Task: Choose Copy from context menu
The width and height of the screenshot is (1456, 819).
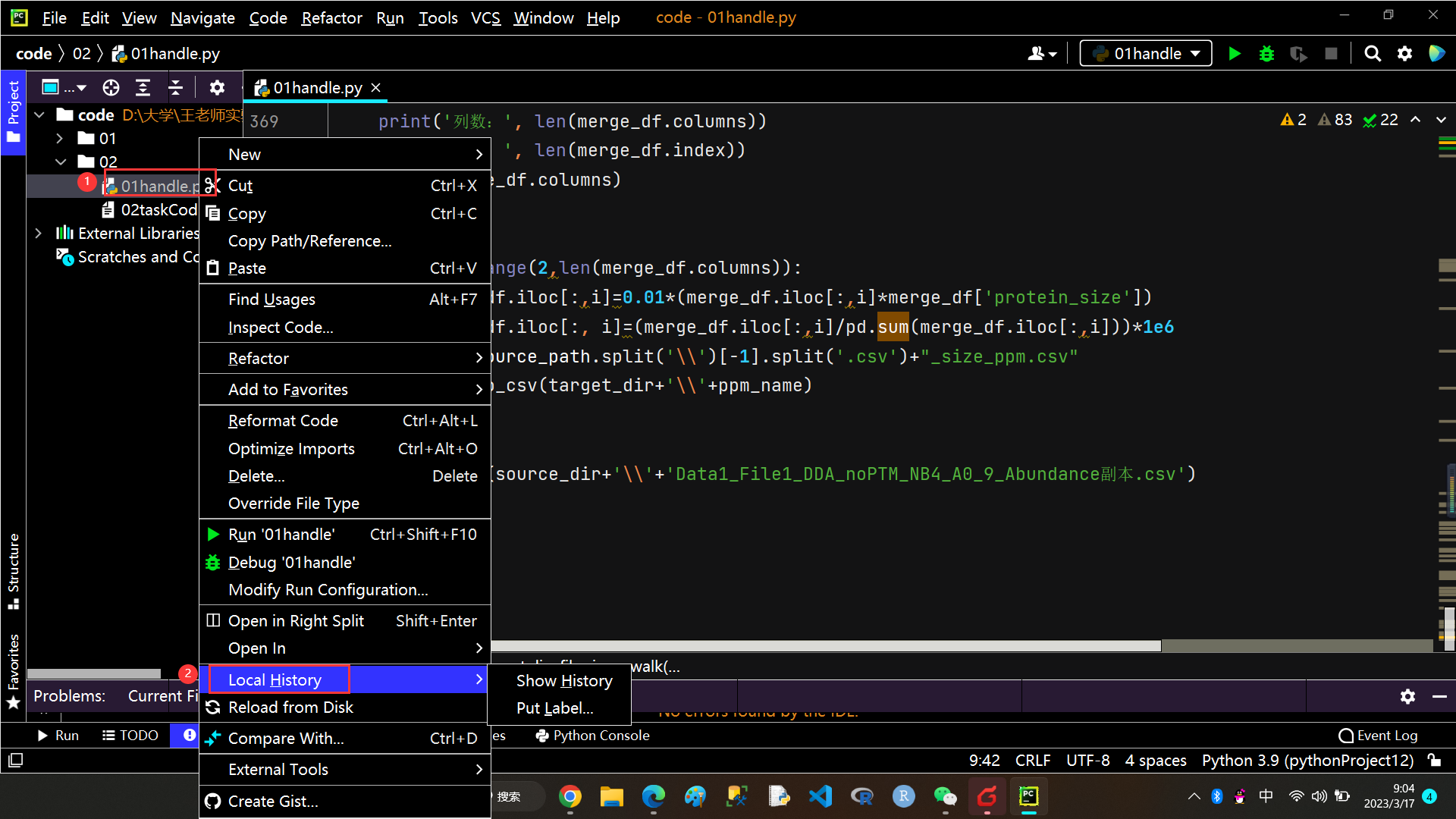Action: (345, 214)
